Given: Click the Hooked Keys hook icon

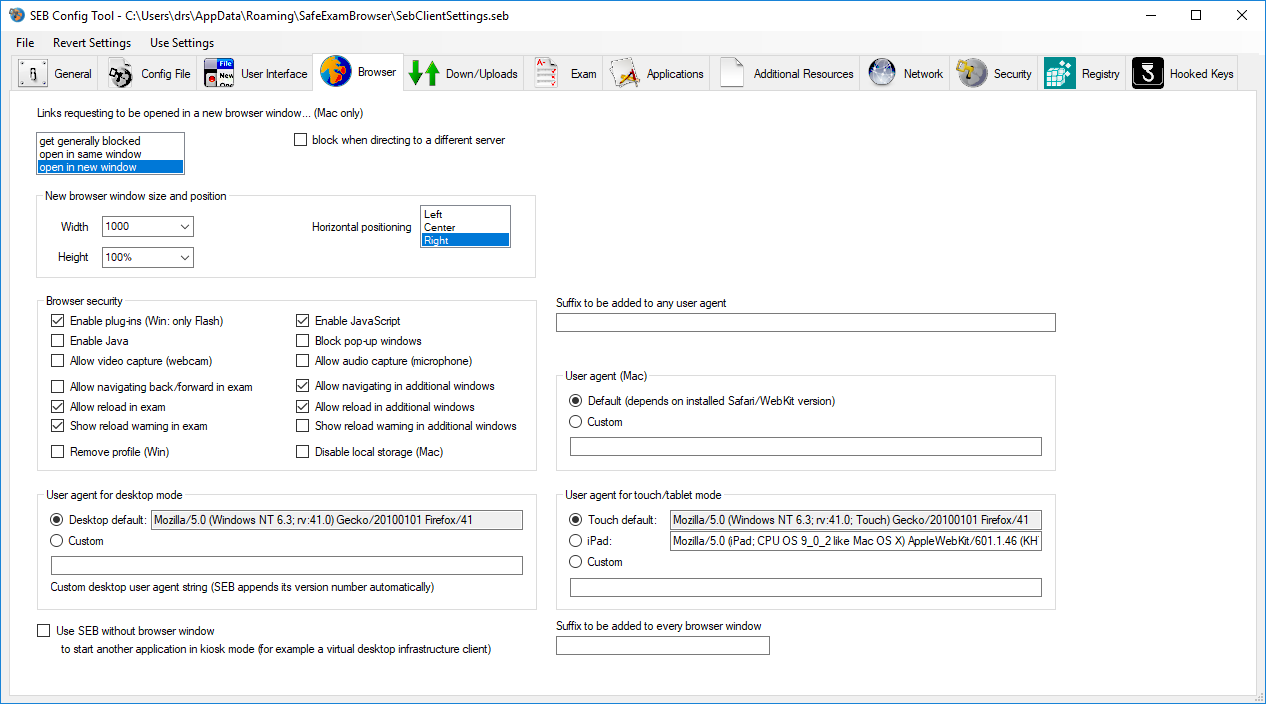Looking at the screenshot, I should pyautogui.click(x=1147, y=74).
